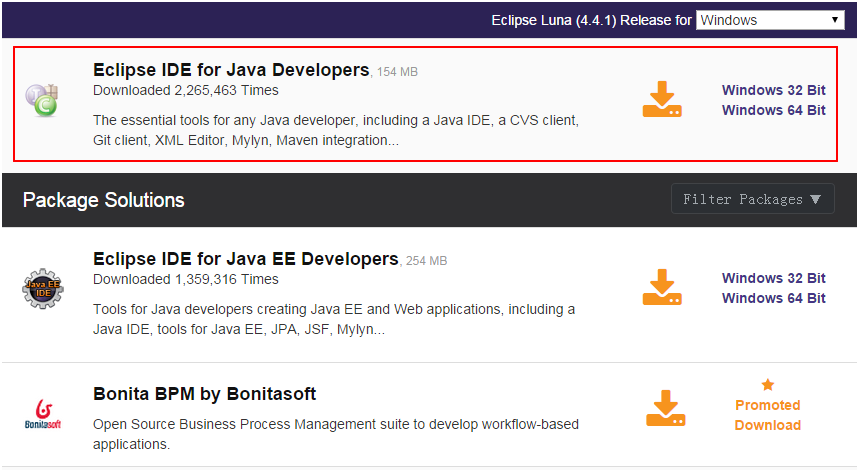Click the Bonitasoft logo icon
The image size is (859, 470).
(x=42, y=412)
